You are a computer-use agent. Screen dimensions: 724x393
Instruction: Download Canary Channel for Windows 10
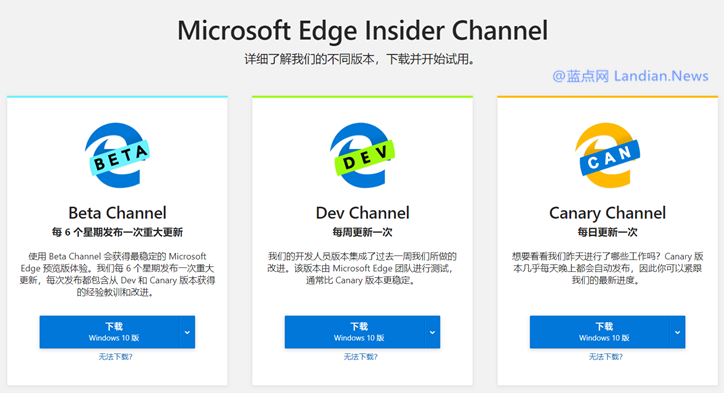pyautogui.click(x=600, y=332)
